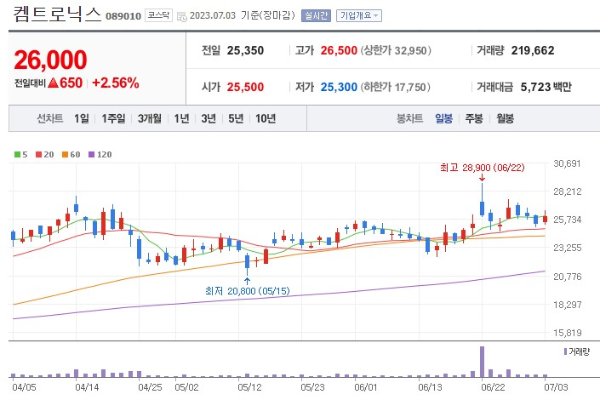Viewport: 600px width, 410px height.
Task: Click the 04/14 date axis label
Action: [87, 387]
